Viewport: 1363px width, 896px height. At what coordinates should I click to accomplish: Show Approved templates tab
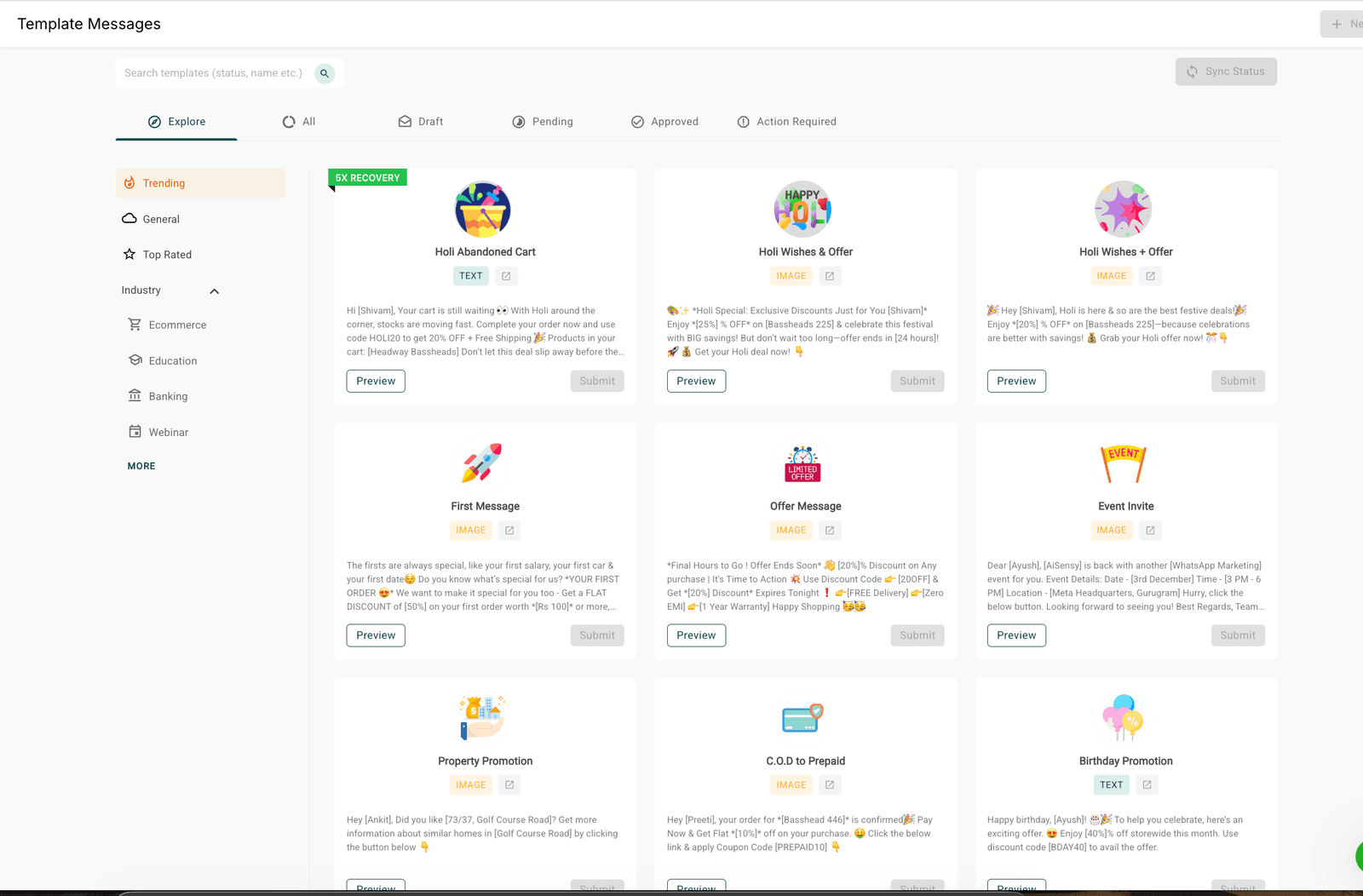[x=664, y=122]
